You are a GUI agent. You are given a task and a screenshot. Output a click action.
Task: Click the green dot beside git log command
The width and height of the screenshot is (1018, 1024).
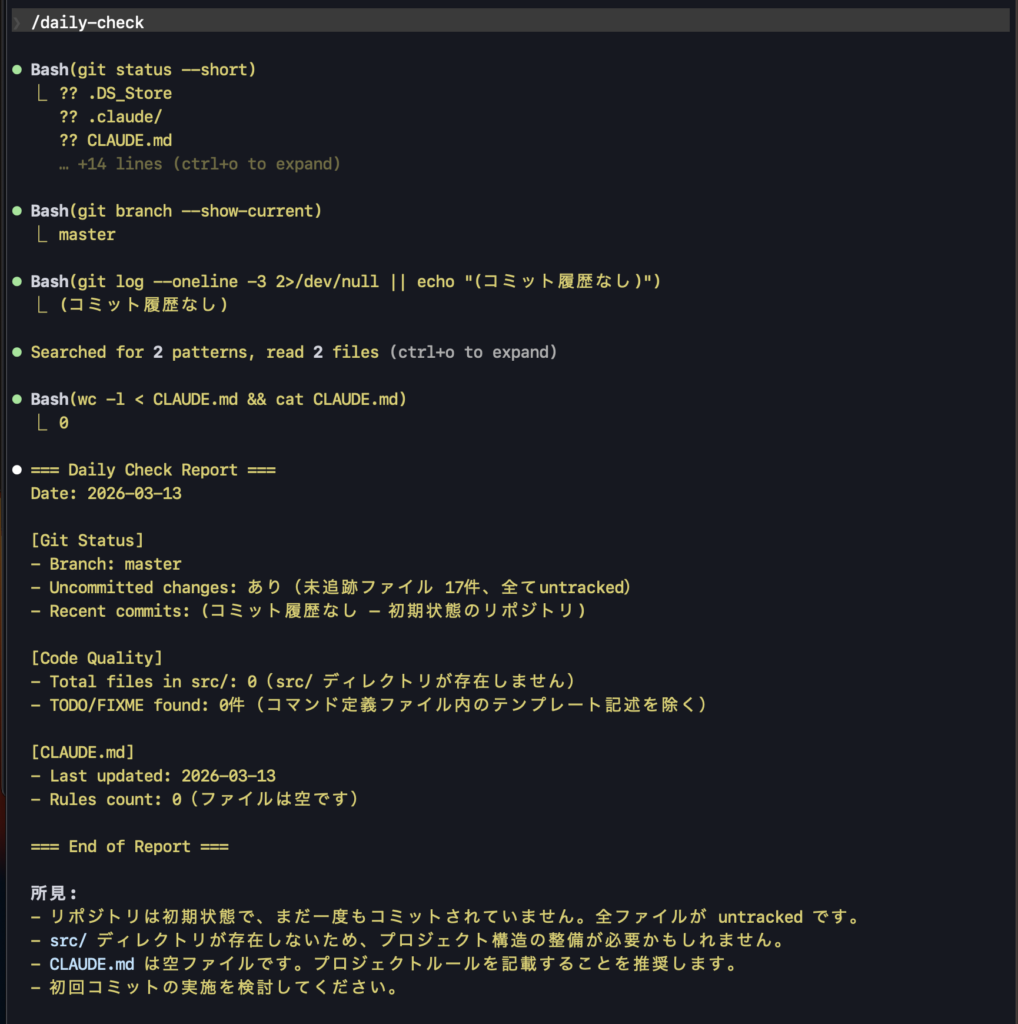[x=17, y=282]
